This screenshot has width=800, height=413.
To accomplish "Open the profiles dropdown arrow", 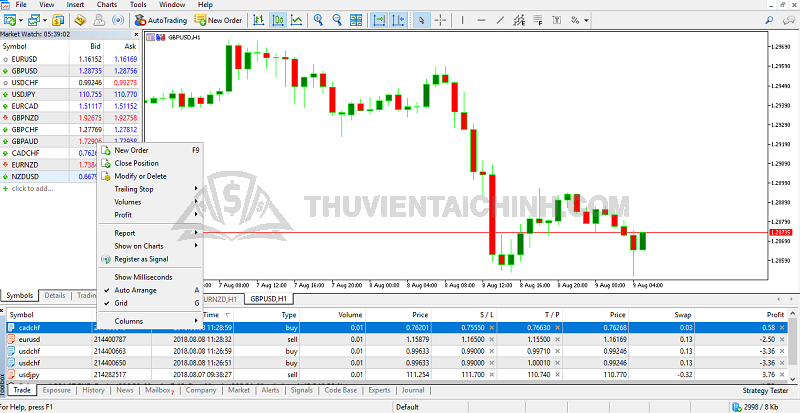I will tap(45, 20).
